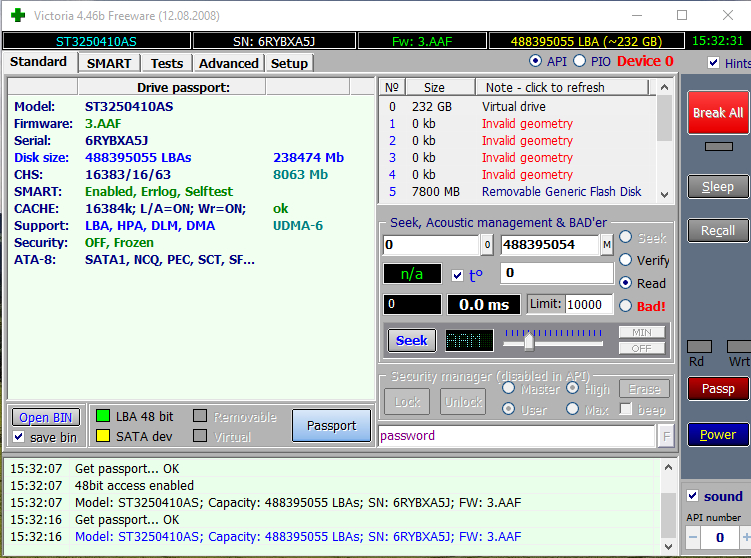The image size is (751, 558).
Task: Switch to the Tests tab
Action: tap(167, 63)
